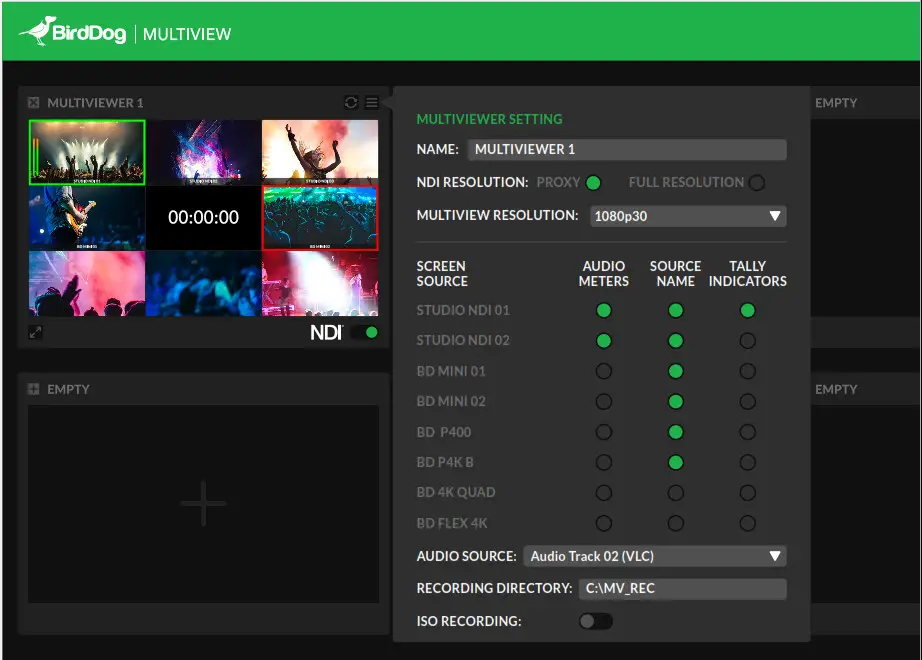
Task: Select Full Resolution for NDI
Action: tap(756, 182)
